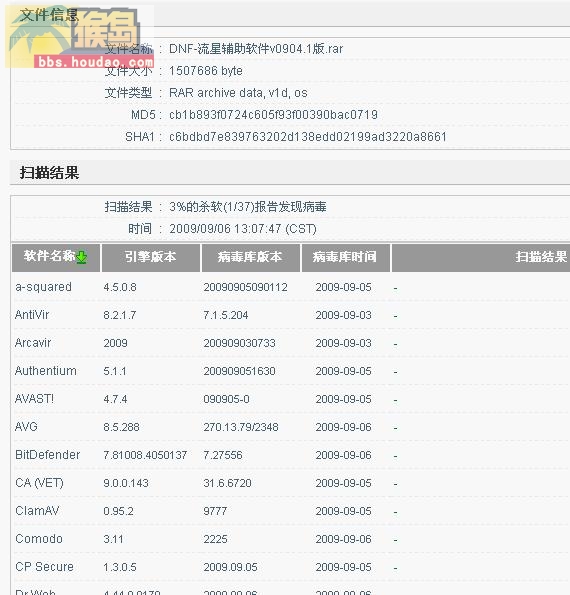Sort by 病毒库版本 column header

click(250, 258)
